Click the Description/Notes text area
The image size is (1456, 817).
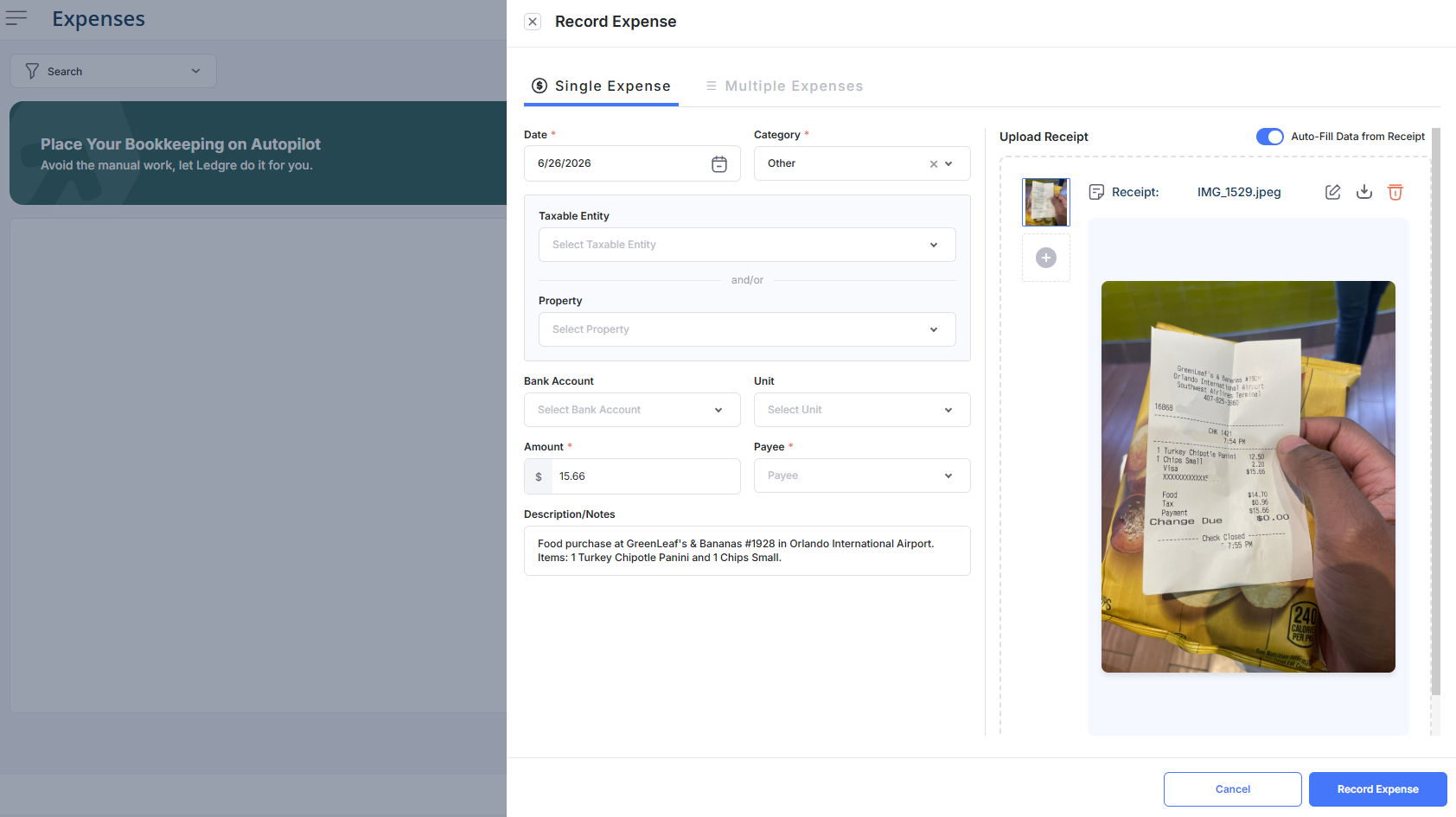coord(747,551)
